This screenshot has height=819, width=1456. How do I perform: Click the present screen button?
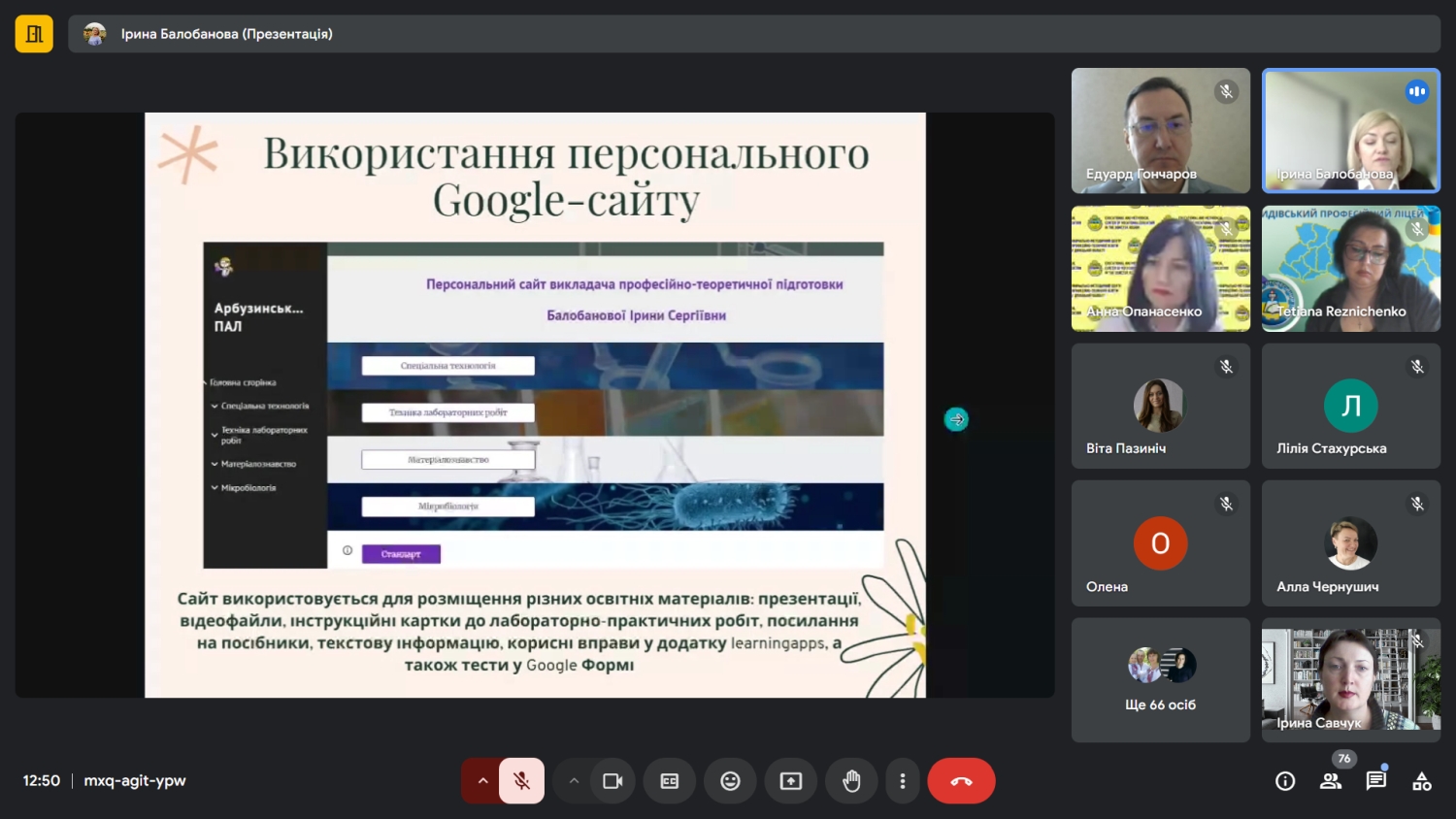(x=791, y=781)
